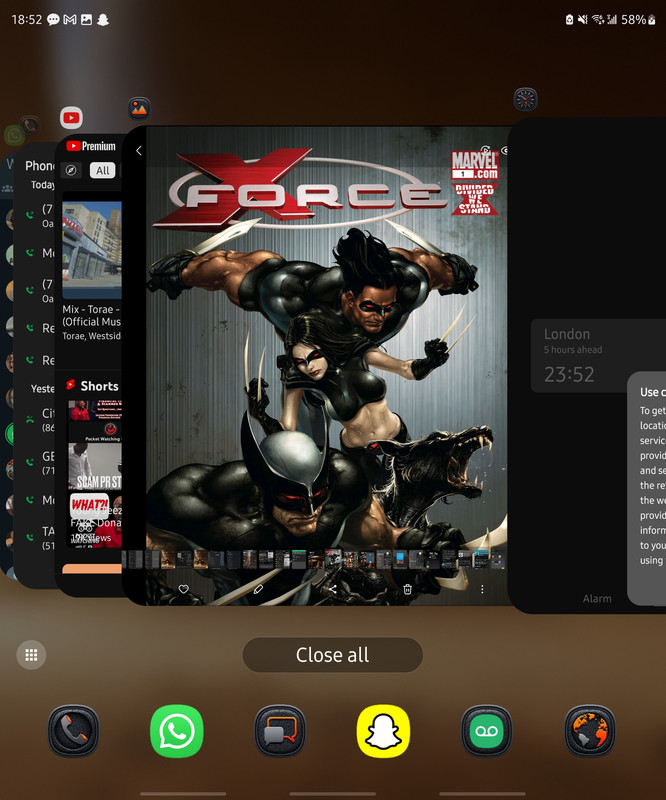Go back using the Gallery back arrow

(139, 151)
